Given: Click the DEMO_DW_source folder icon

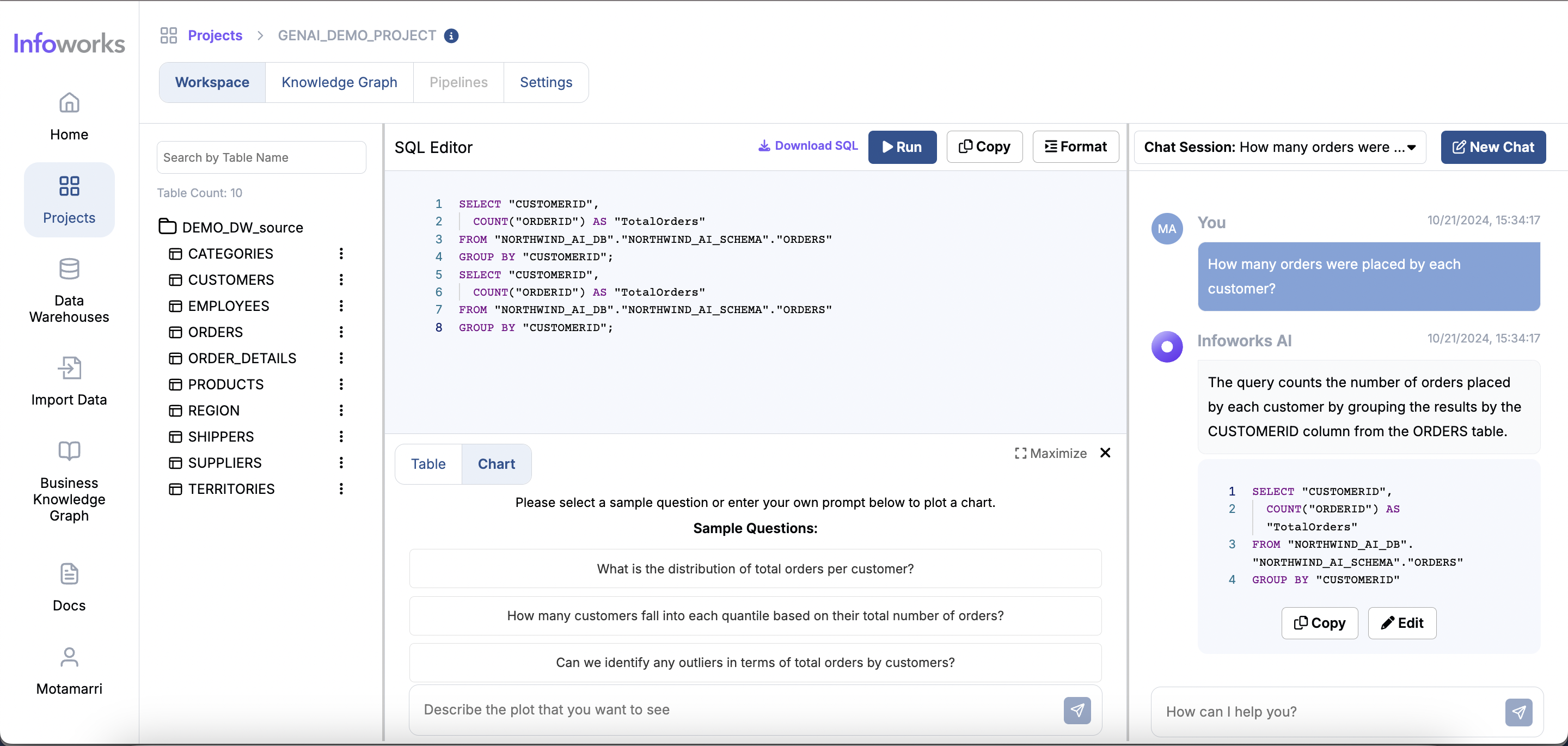Looking at the screenshot, I should coord(167,227).
